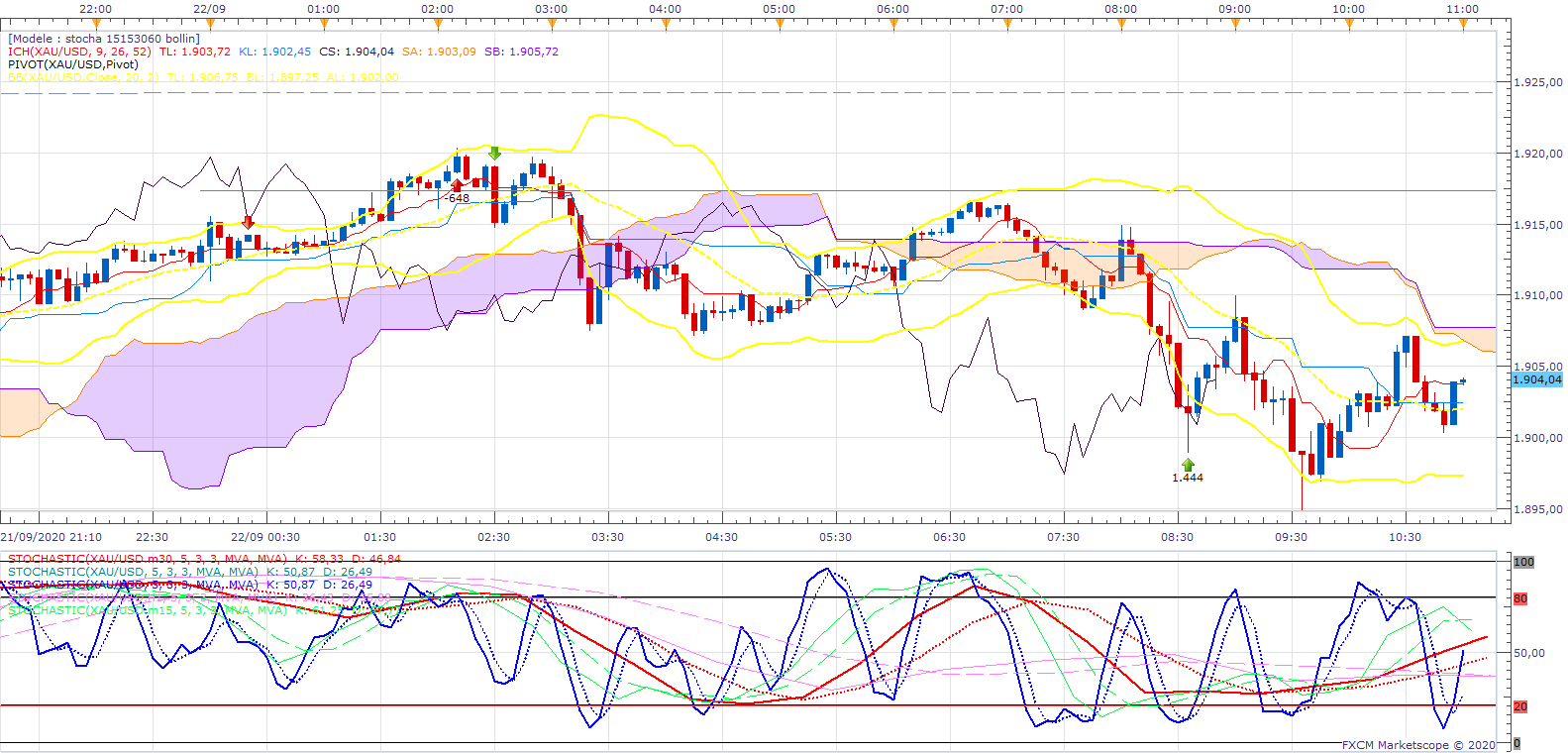The width and height of the screenshot is (1568, 753).
Task: Click the 1.910,00 price axis label
Action: 1538,295
